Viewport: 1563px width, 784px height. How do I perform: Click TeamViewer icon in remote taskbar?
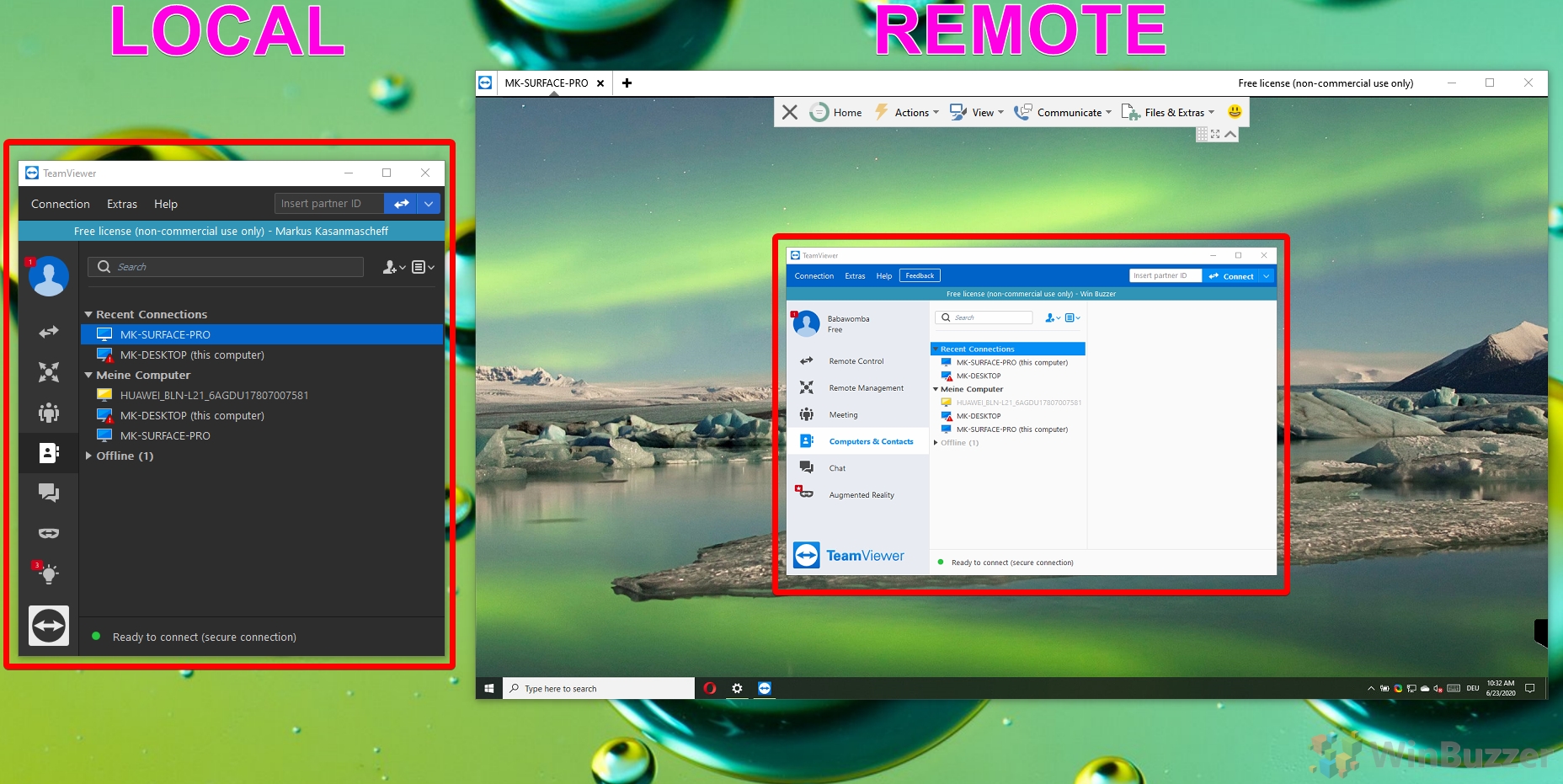764,688
